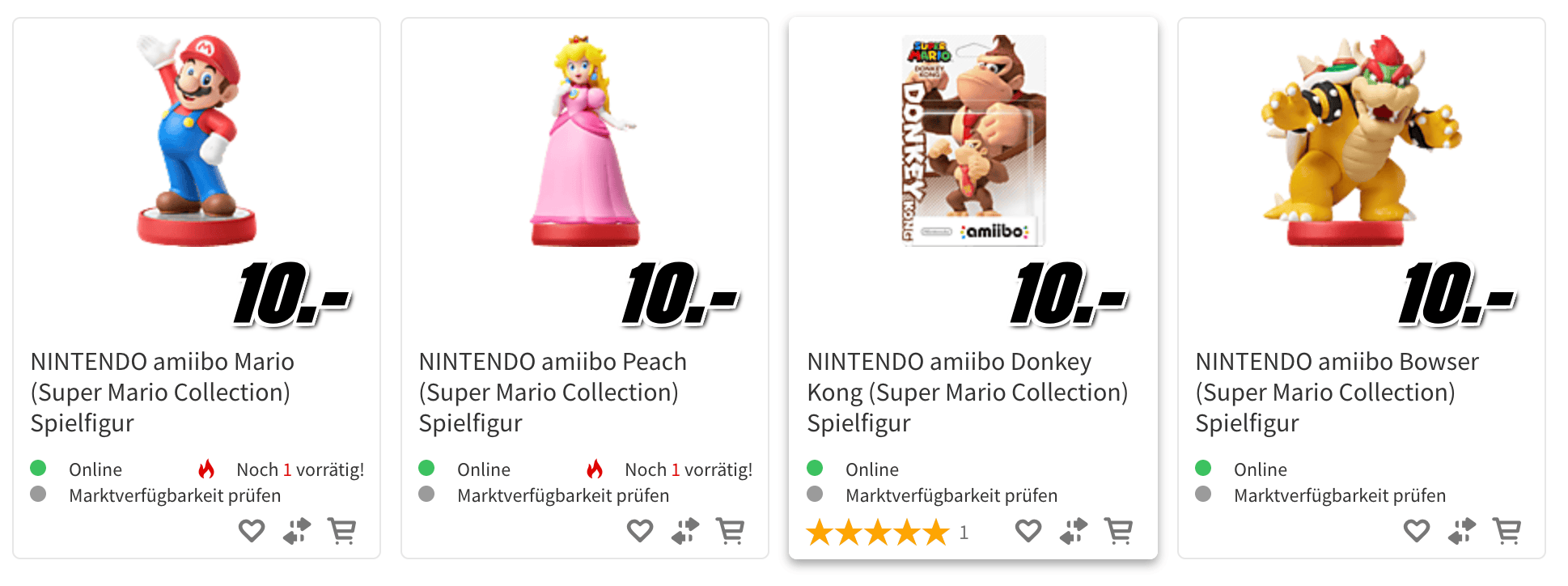This screenshot has width=1568, height=586.
Task: Add Mario amiibo to wishlist heart
Action: [252, 531]
